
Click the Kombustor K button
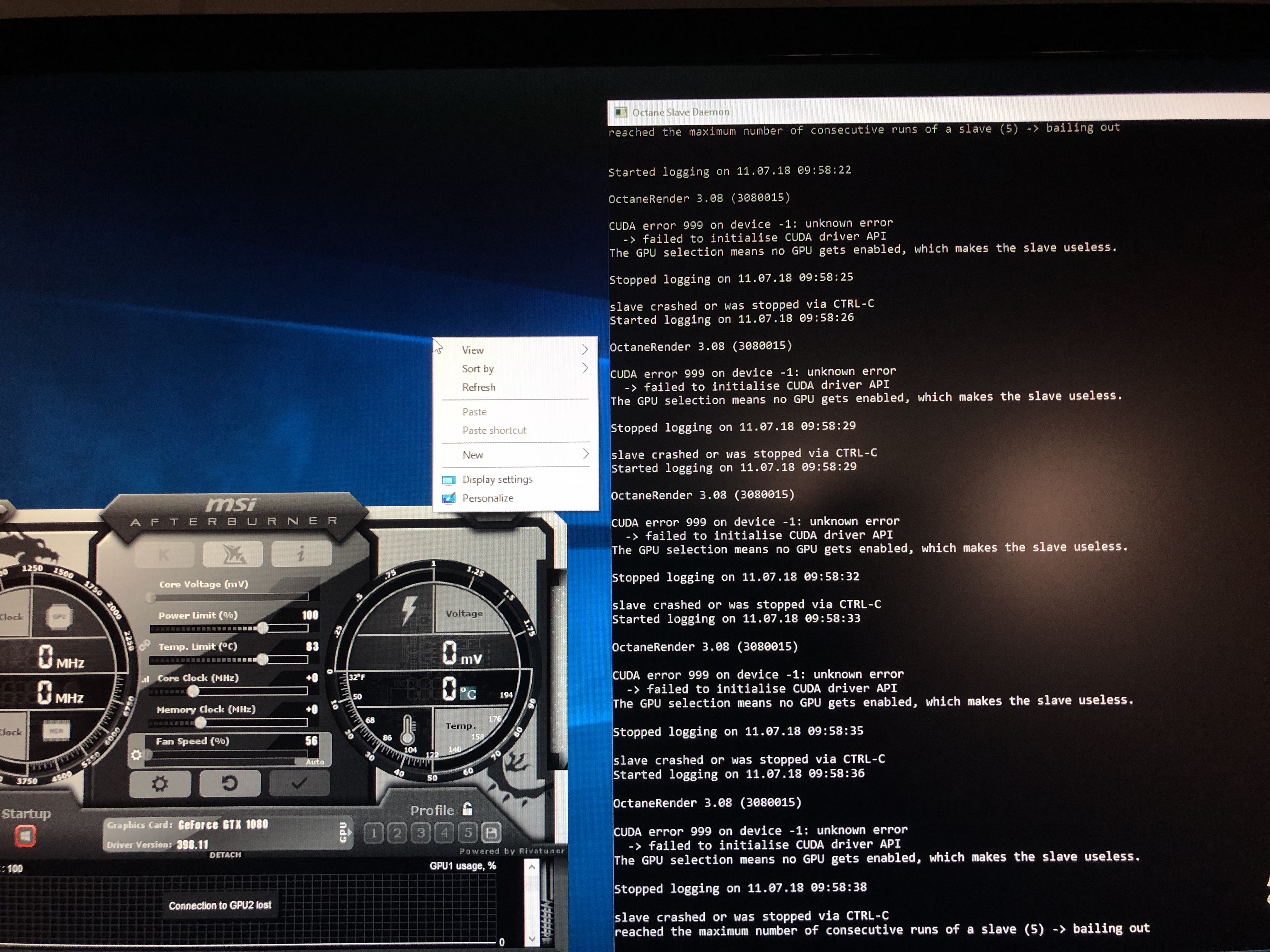[164, 554]
